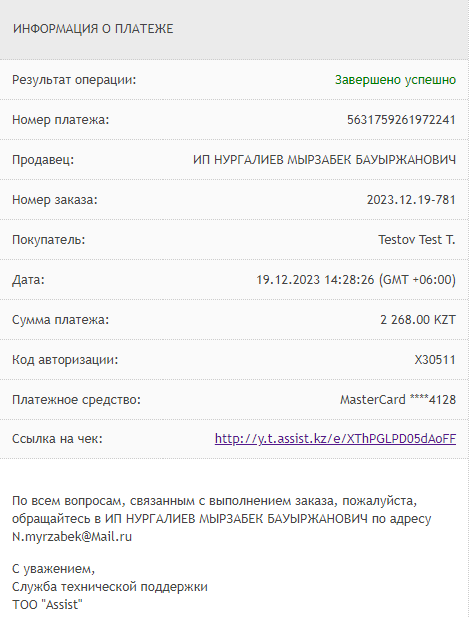Click the seller name in the Продавец row
Viewport: 472px width, 618px height.
pos(324,160)
